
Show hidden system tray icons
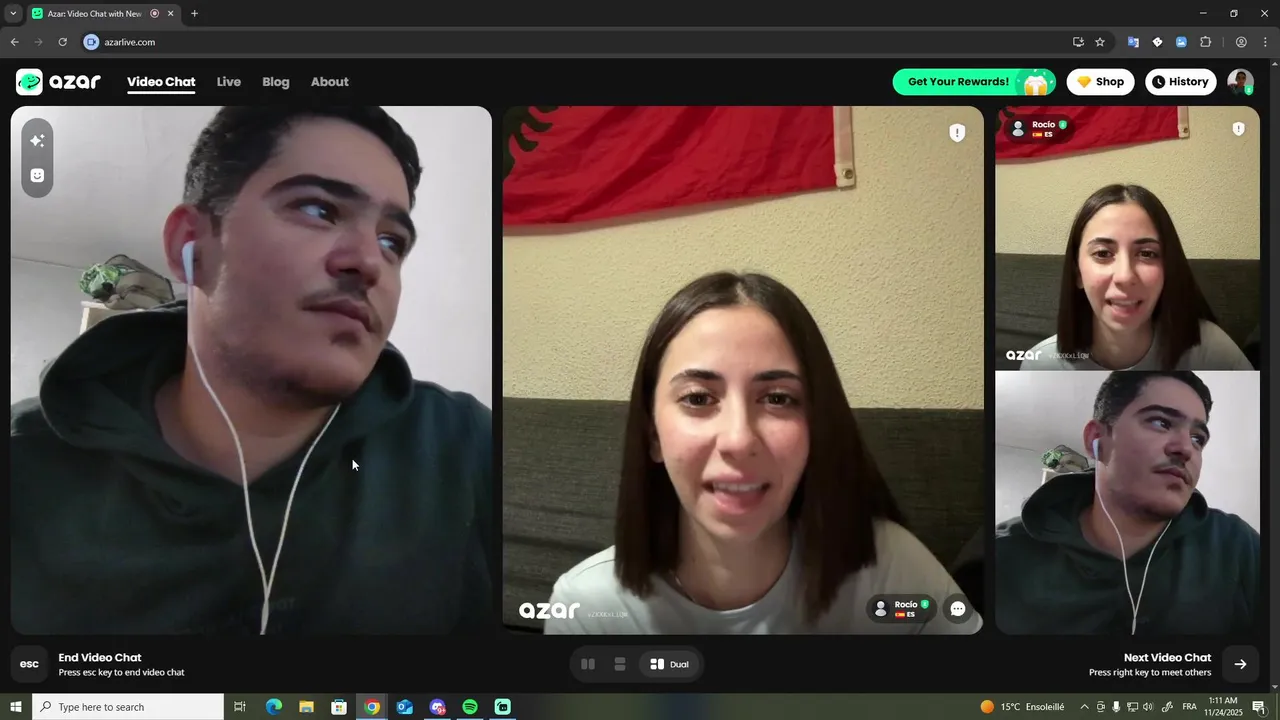[1083, 707]
